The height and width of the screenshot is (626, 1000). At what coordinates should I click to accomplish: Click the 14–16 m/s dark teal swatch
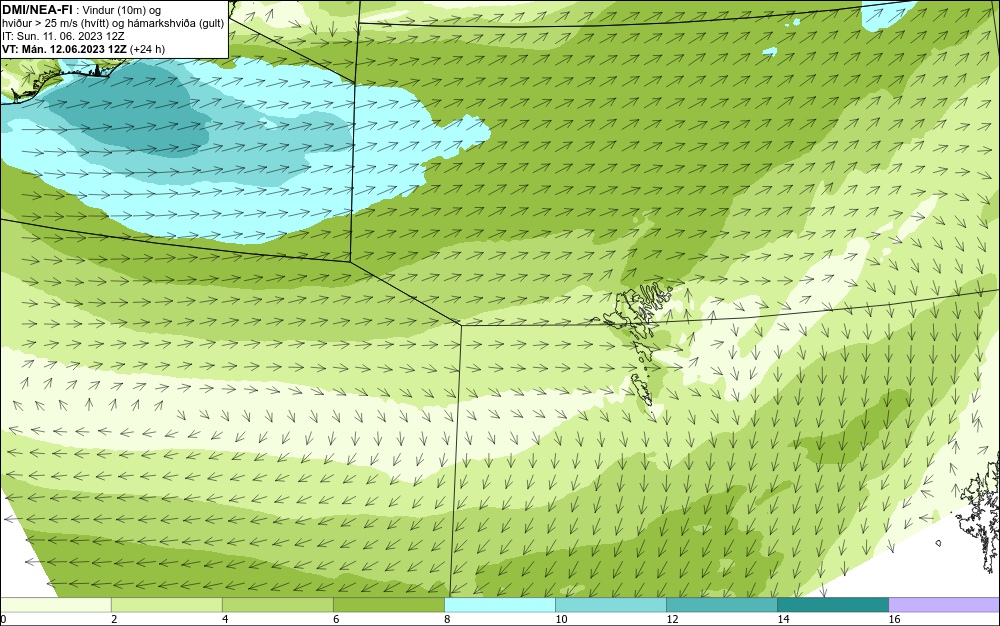click(x=832, y=604)
